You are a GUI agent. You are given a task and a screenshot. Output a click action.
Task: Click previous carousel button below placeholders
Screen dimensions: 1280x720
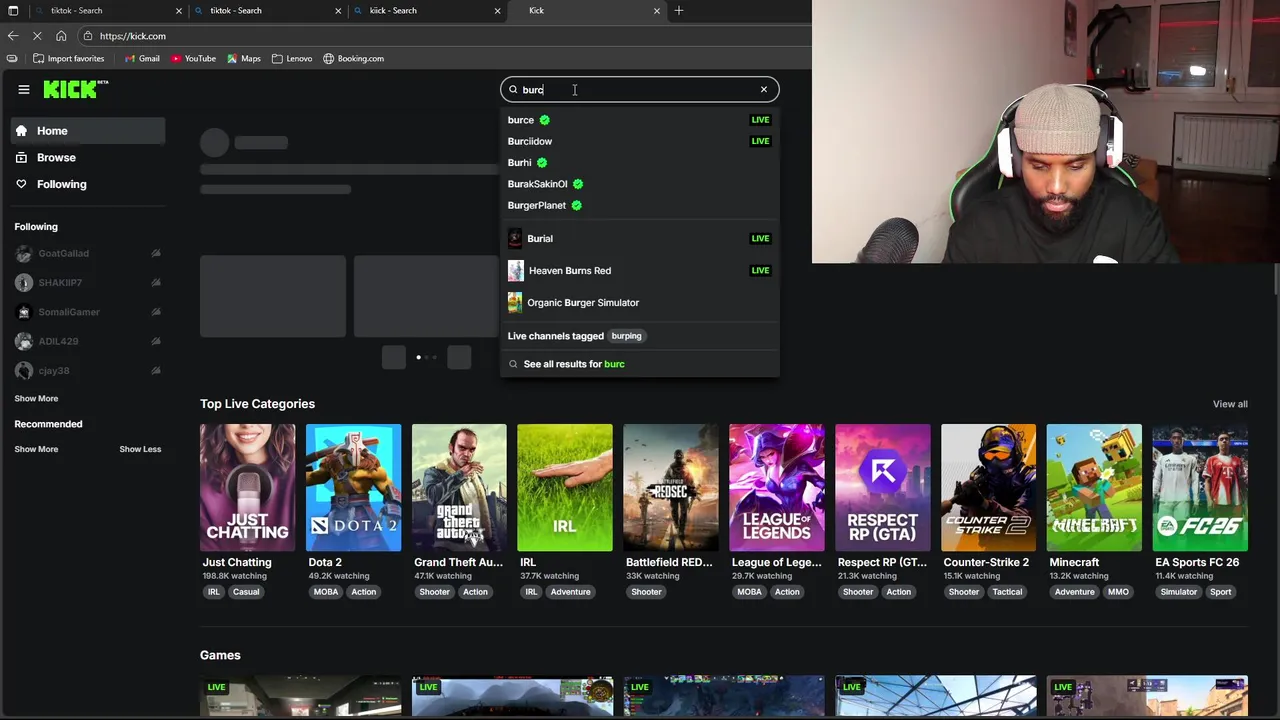pos(394,357)
